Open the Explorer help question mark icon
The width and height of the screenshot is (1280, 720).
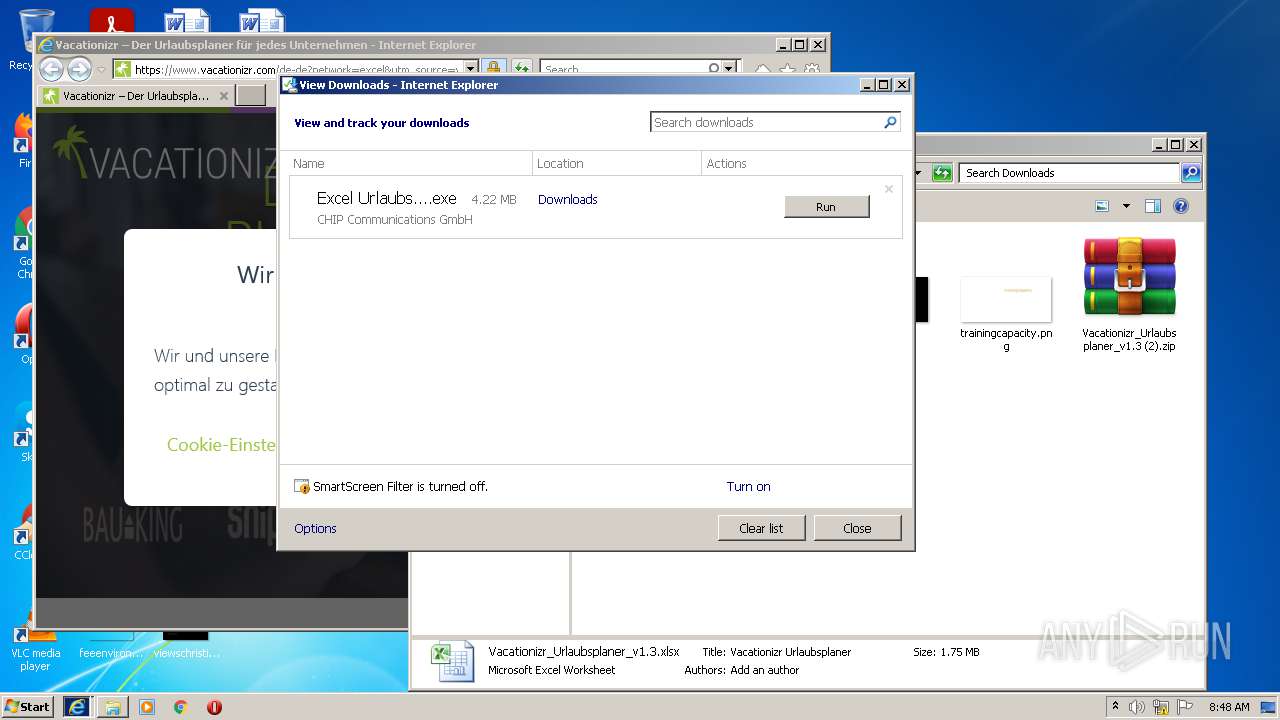tap(1181, 206)
